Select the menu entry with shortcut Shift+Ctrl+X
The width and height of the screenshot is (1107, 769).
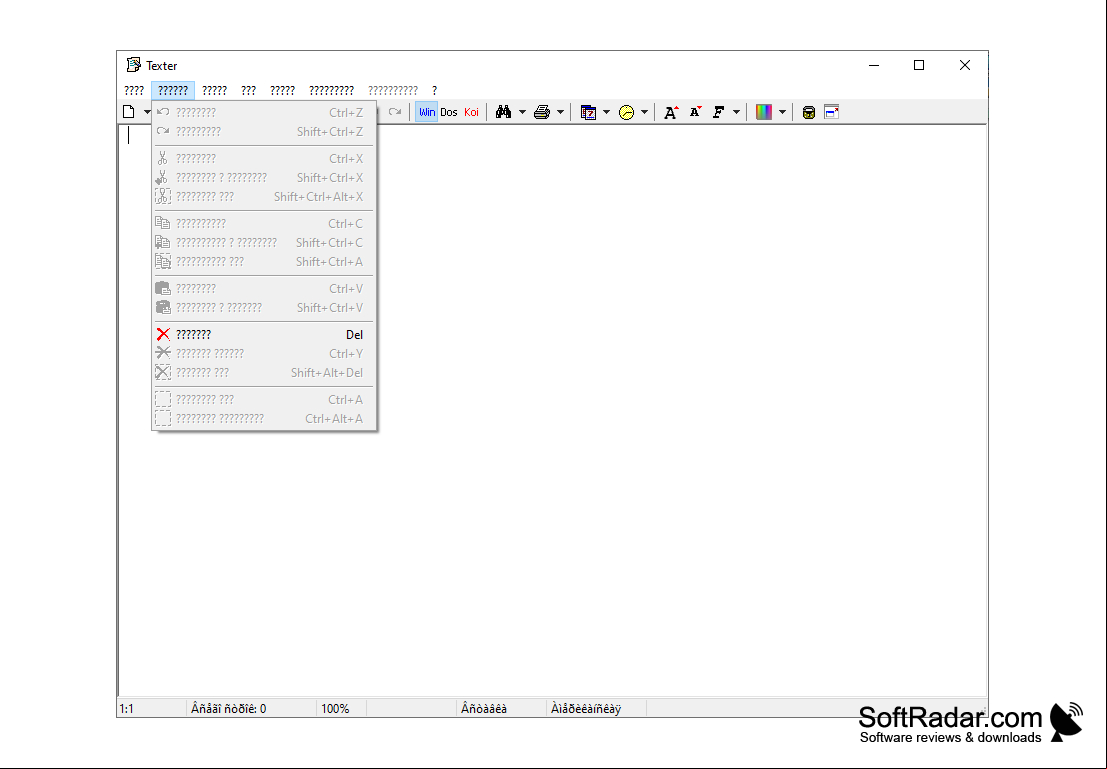[x=264, y=177]
